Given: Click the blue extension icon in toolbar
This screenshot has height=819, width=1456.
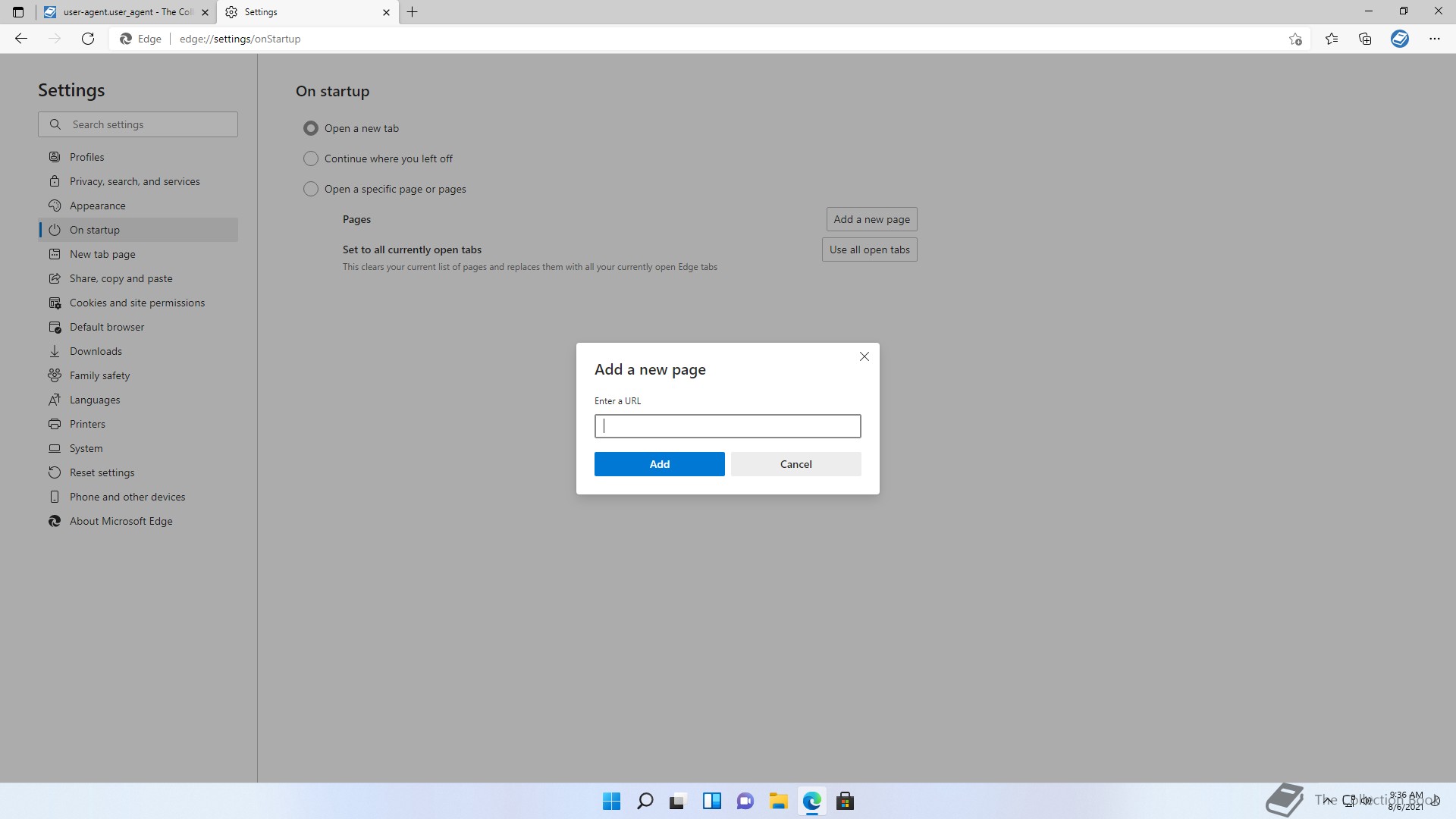Looking at the screenshot, I should [x=1399, y=39].
